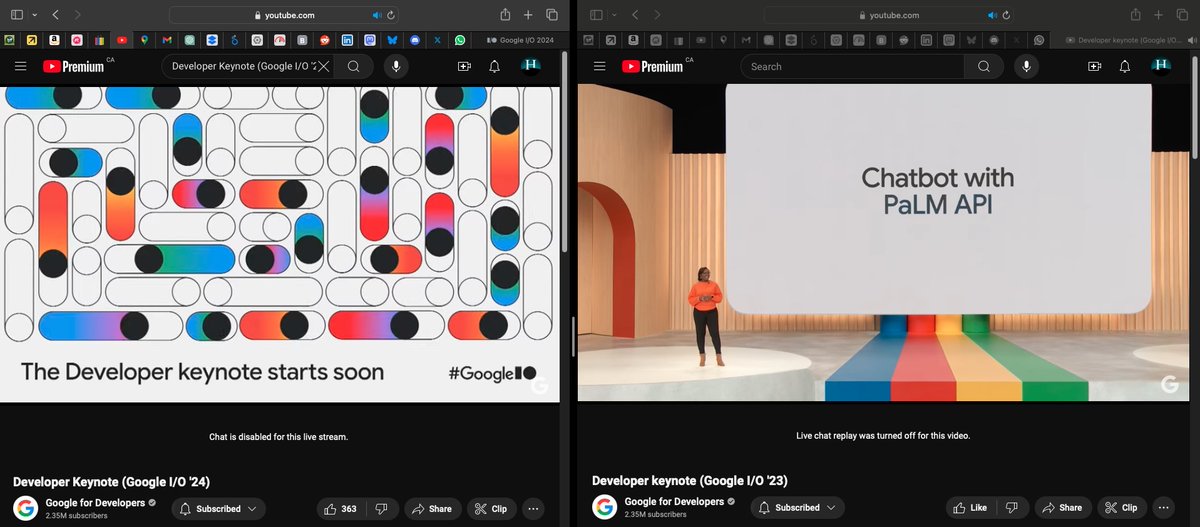
Task: Switch to Google Maps pinned tab in left window
Action: [x=145, y=40]
